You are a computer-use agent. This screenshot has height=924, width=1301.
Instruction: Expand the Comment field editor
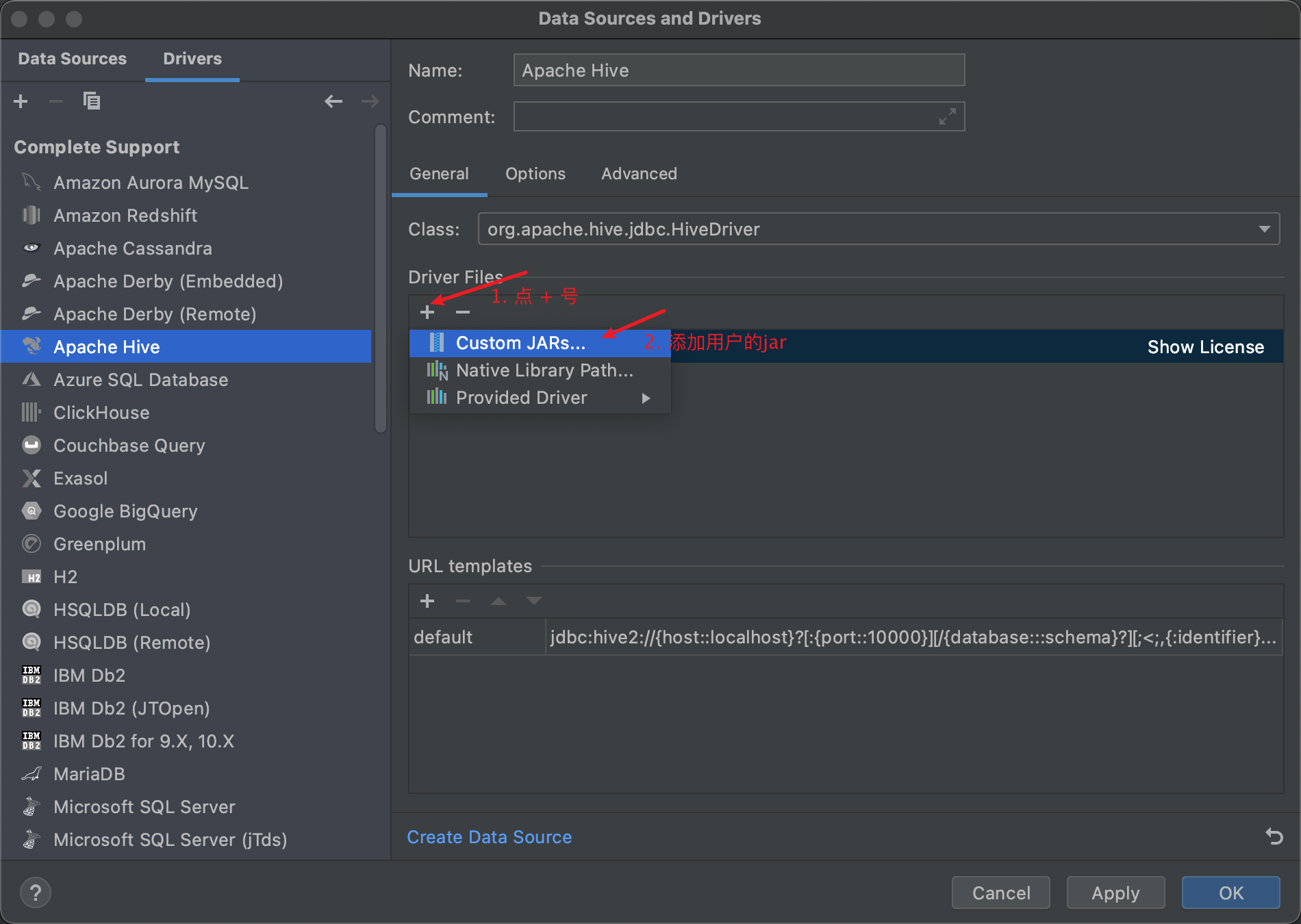click(947, 116)
